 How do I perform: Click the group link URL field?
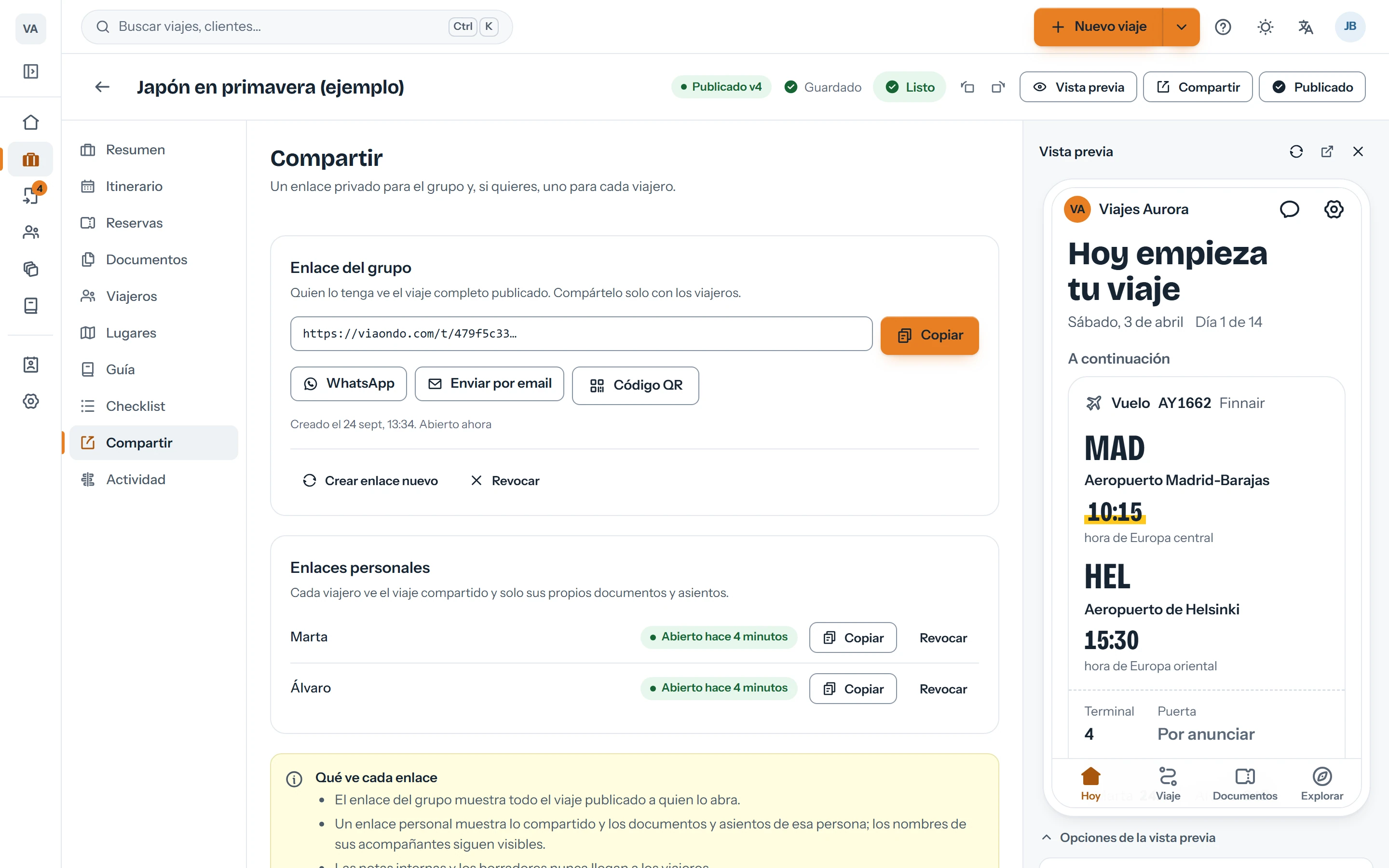581,334
